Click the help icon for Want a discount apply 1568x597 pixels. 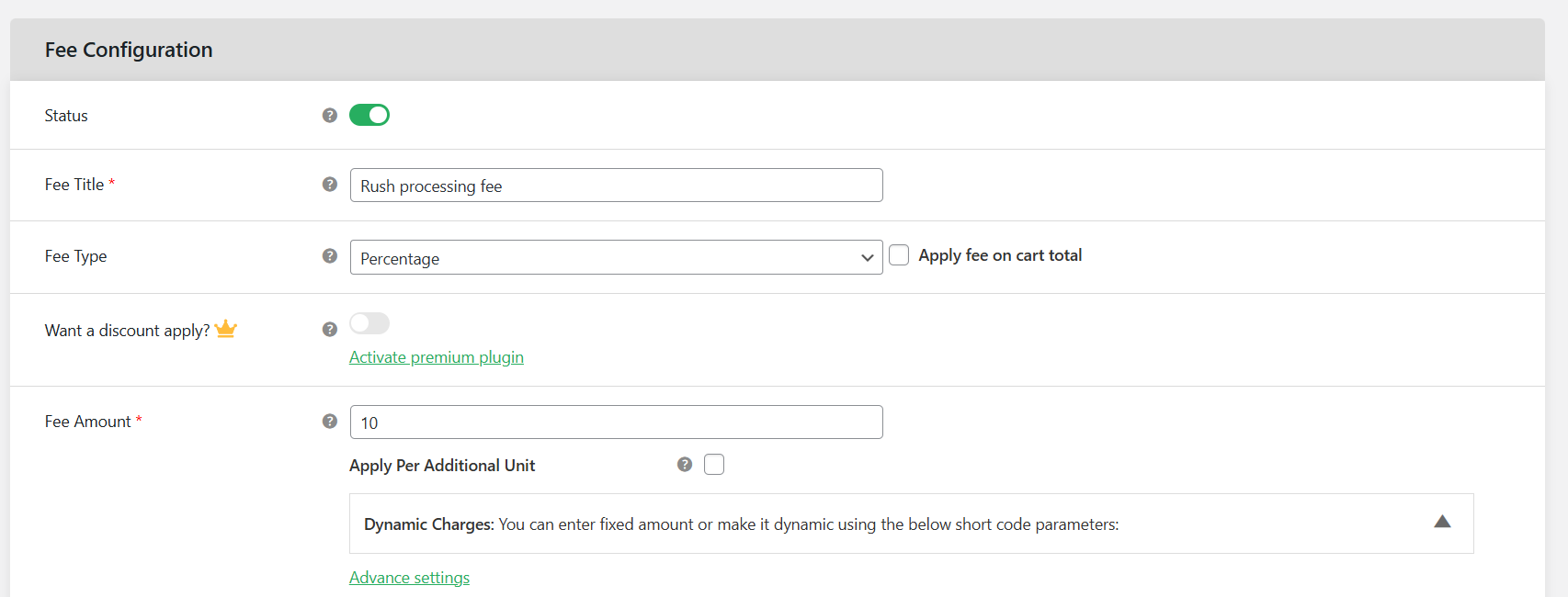coord(330,330)
